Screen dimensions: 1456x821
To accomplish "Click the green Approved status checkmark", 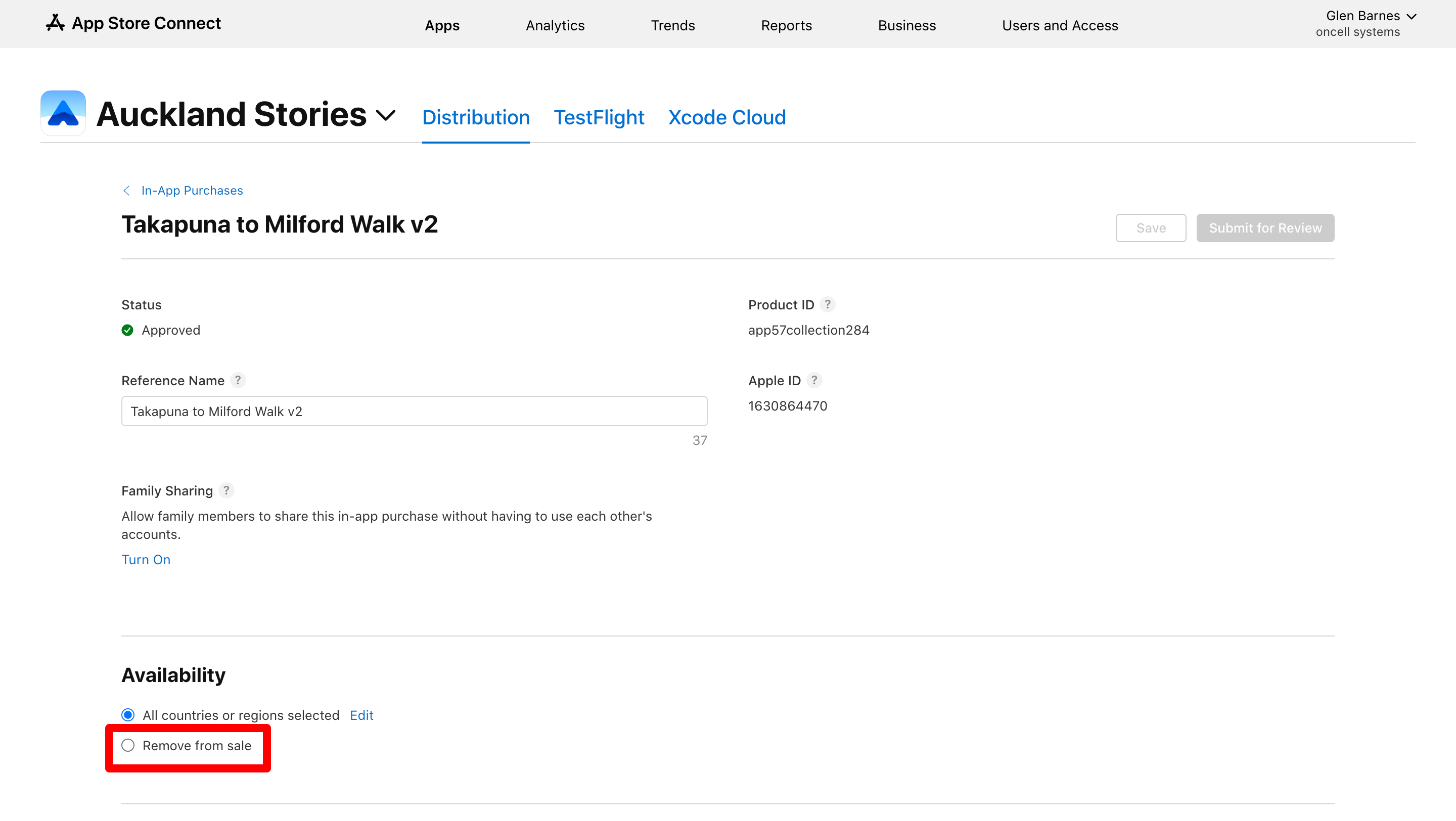I will point(128,330).
